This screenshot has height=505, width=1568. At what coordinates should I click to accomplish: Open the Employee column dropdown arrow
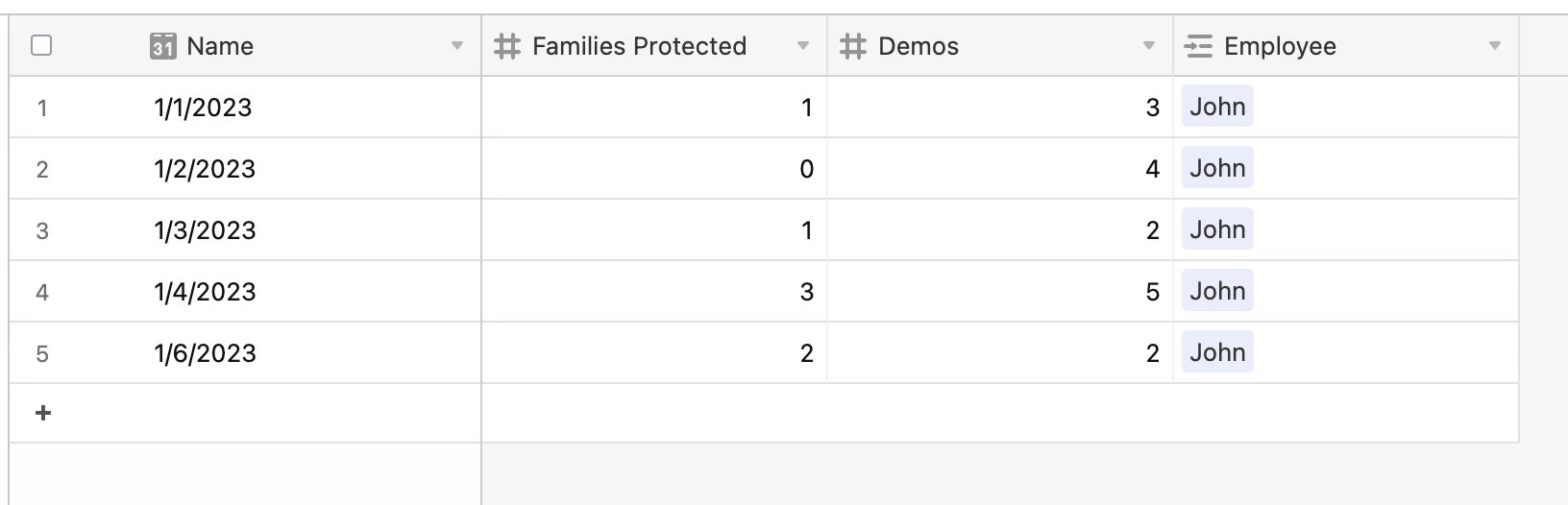pyautogui.click(x=1495, y=46)
